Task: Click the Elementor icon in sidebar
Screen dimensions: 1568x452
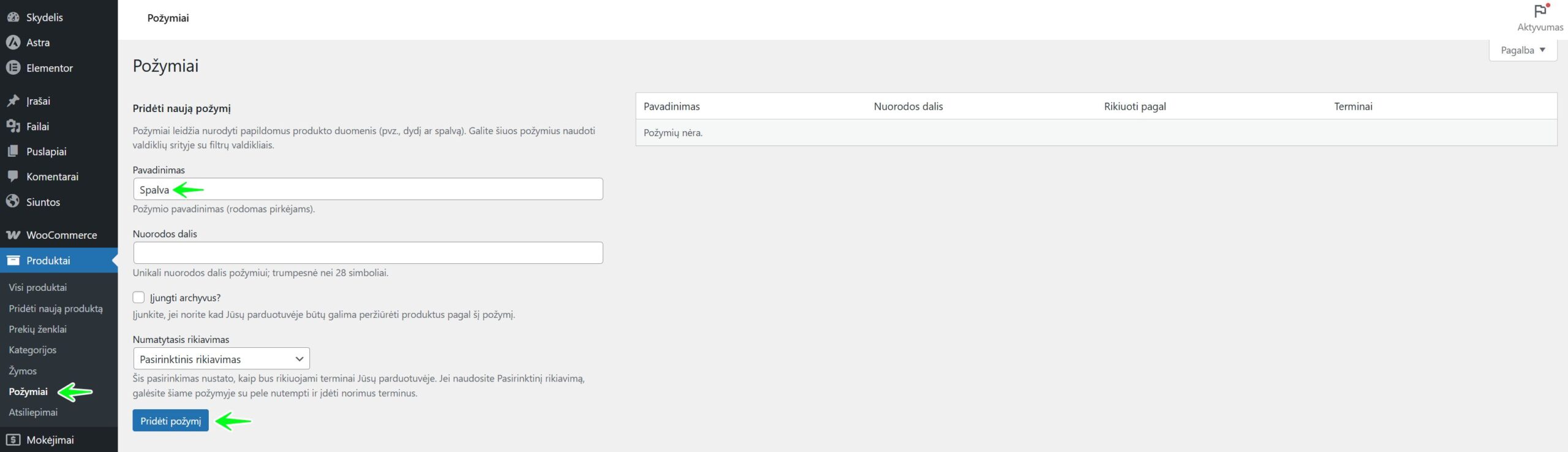Action: point(13,68)
